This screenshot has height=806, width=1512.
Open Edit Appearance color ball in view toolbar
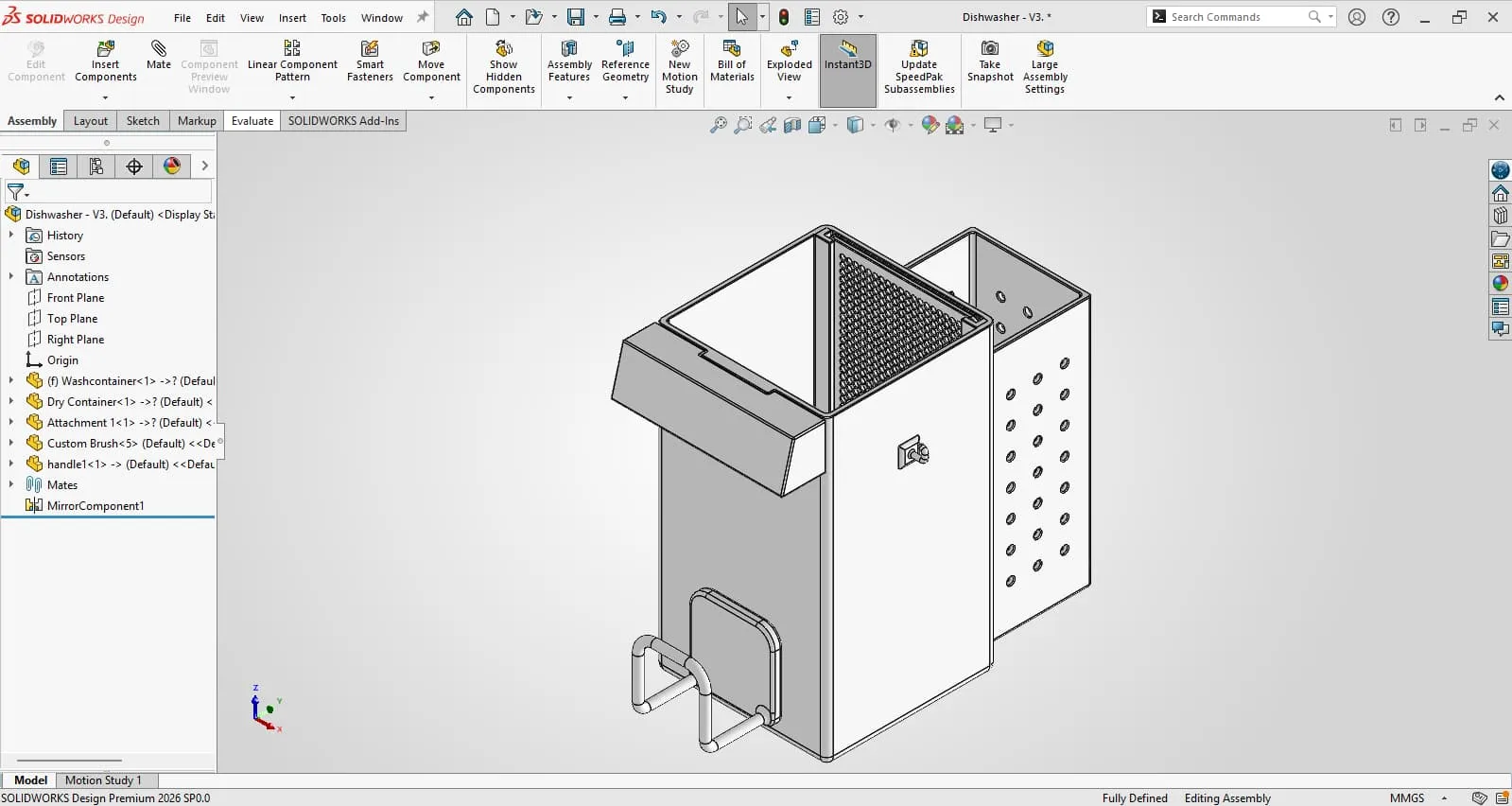point(930,125)
